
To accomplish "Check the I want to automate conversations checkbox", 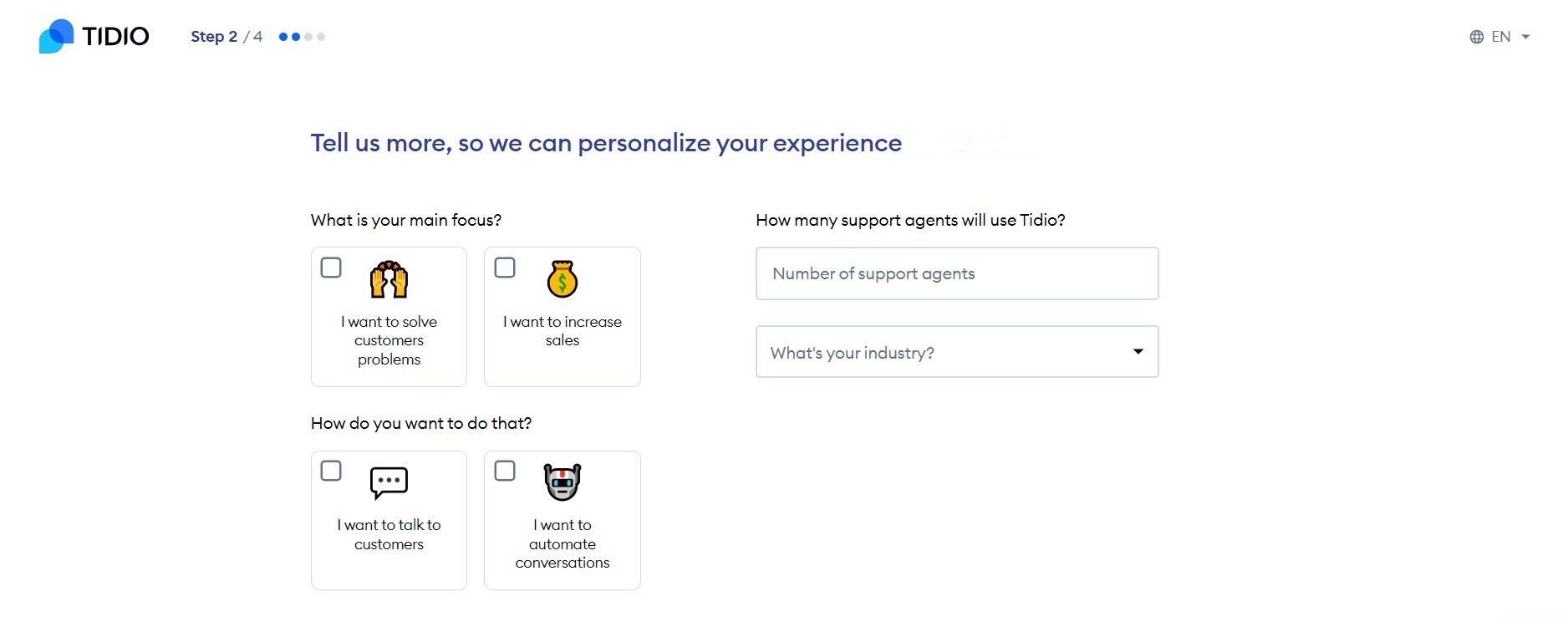I will (505, 471).
